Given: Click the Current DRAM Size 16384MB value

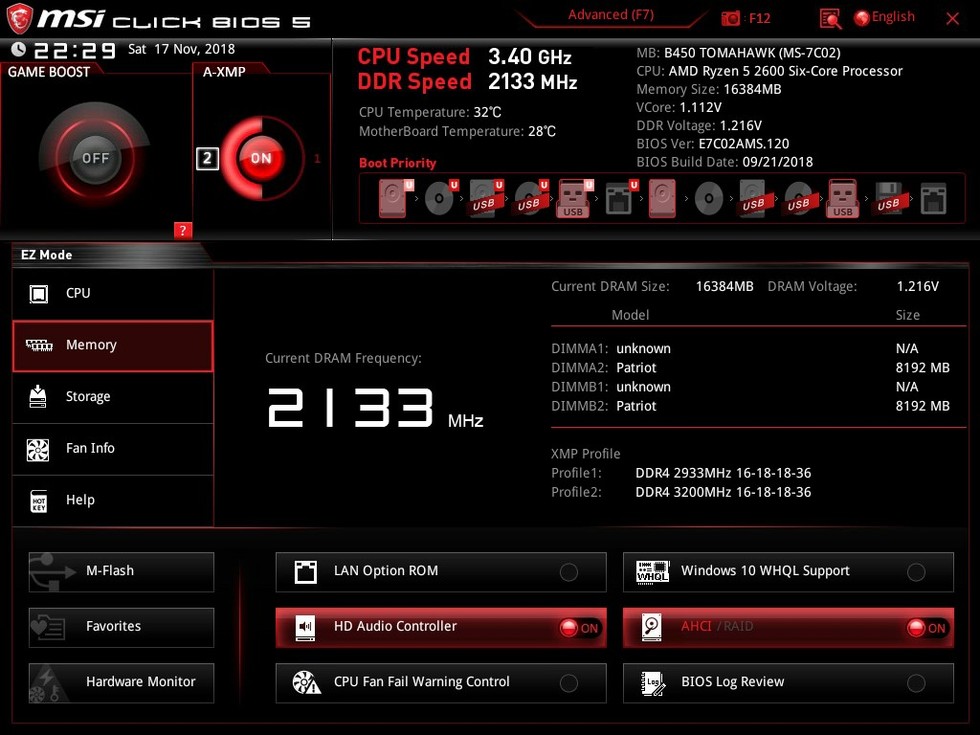Looking at the screenshot, I should coord(724,286).
